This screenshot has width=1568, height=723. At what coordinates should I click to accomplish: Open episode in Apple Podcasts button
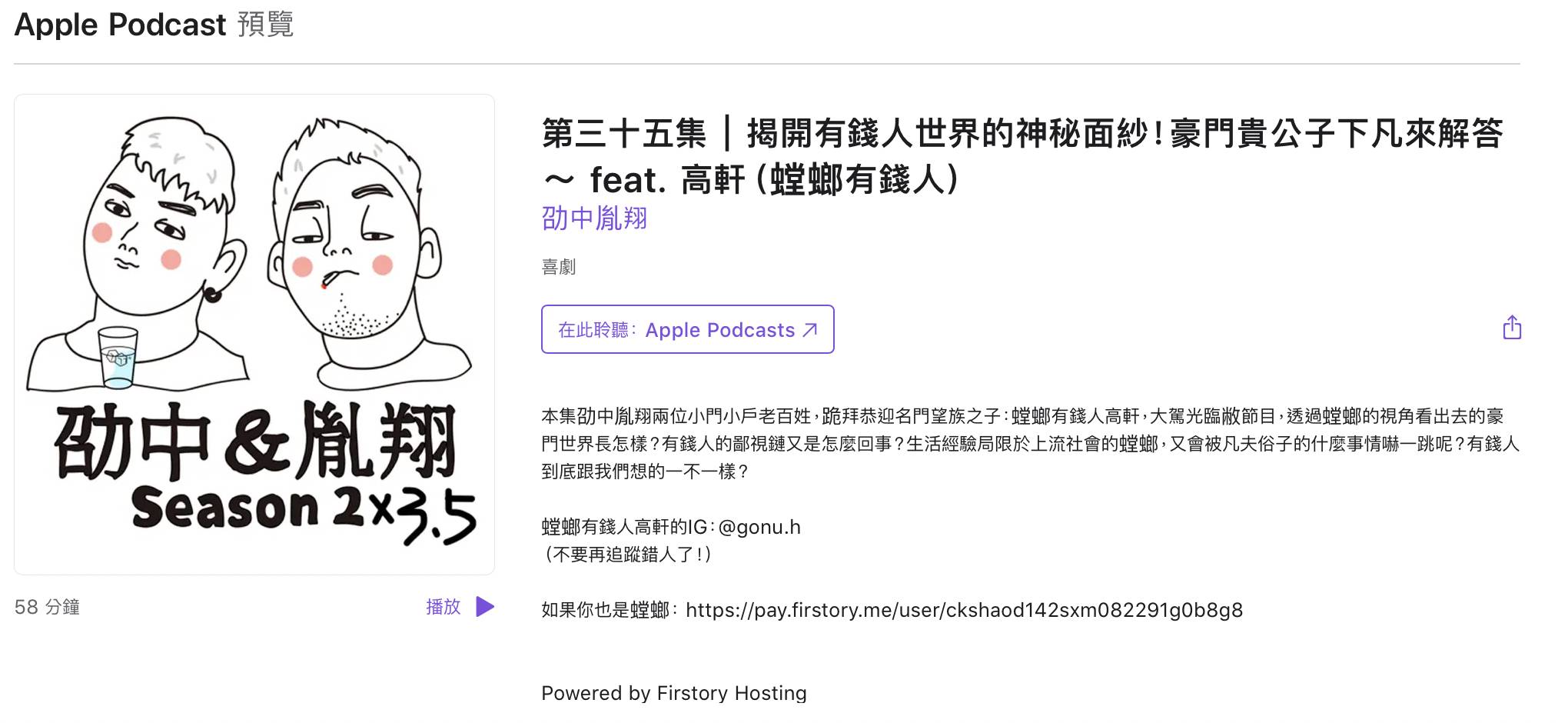point(687,329)
